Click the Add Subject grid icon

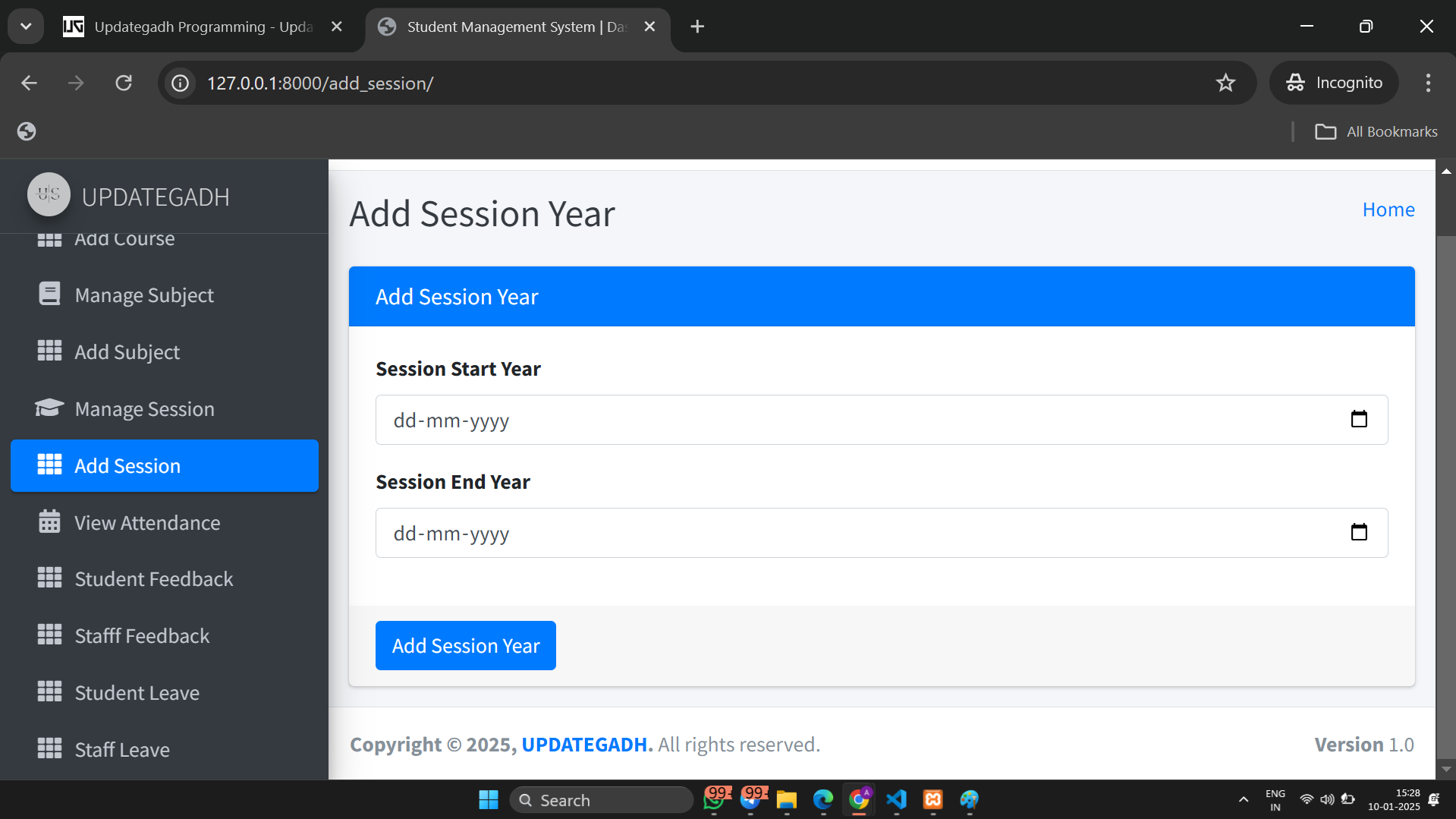click(49, 351)
